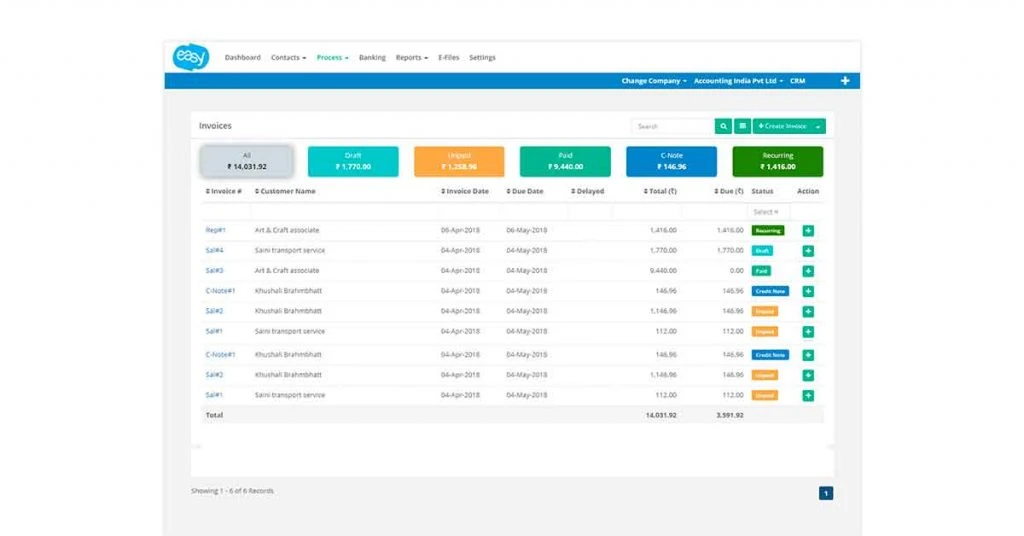The height and width of the screenshot is (536, 1024).
Task: Click Saini transport service in Sal#4 row
Action: [x=289, y=251]
